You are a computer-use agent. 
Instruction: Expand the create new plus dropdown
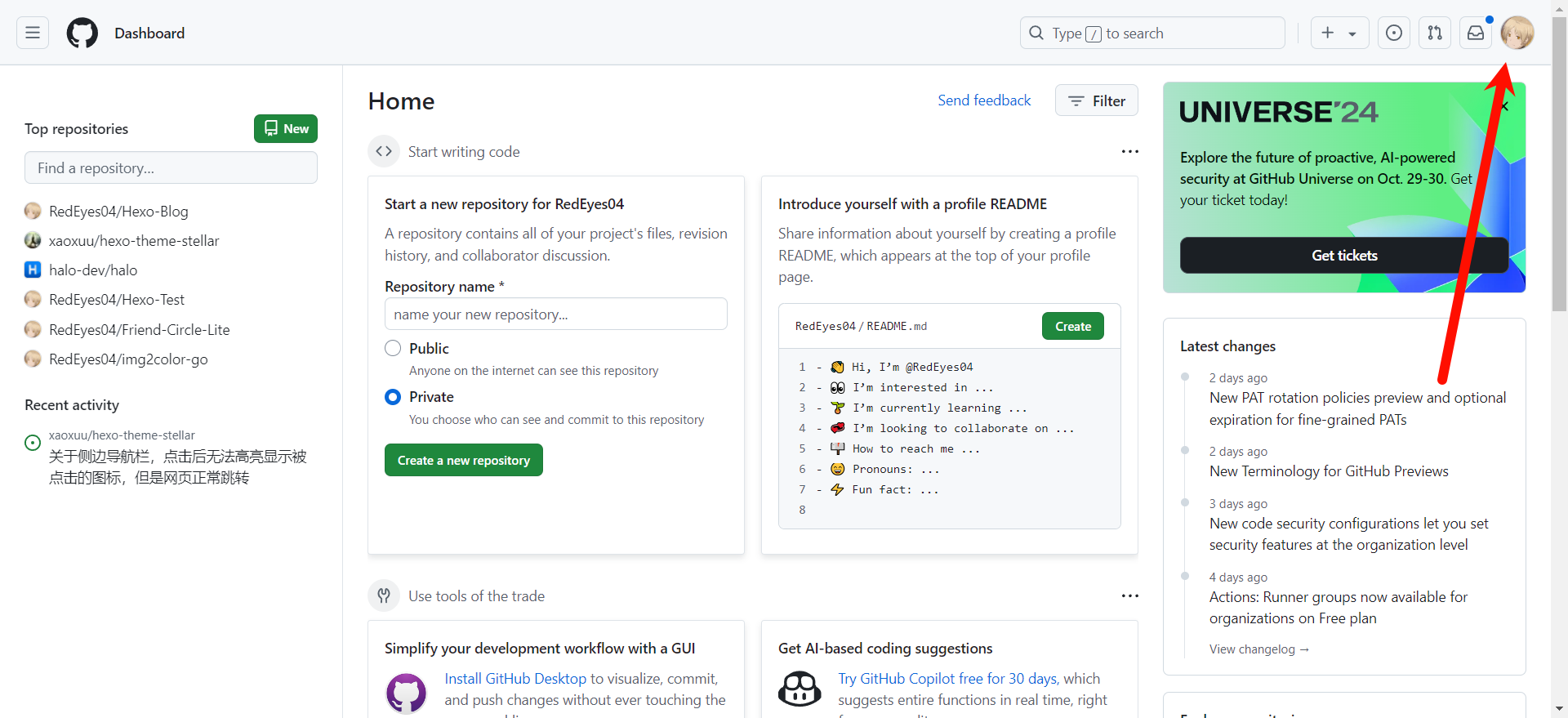click(x=1339, y=33)
